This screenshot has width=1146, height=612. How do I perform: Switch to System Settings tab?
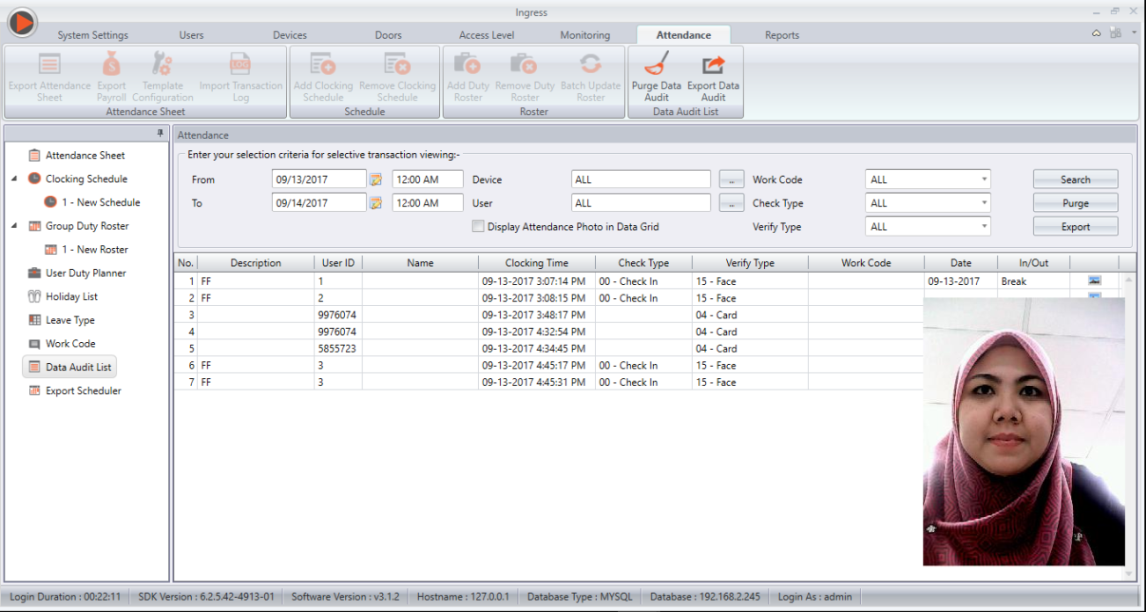pyautogui.click(x=93, y=35)
